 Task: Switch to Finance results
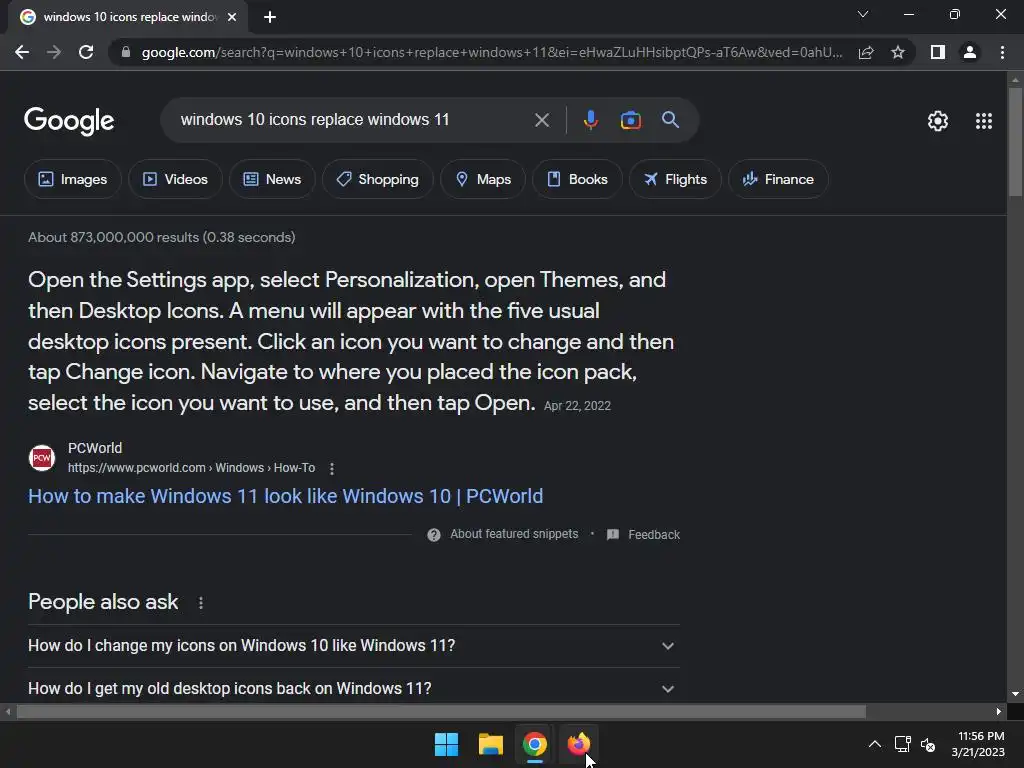click(x=778, y=179)
